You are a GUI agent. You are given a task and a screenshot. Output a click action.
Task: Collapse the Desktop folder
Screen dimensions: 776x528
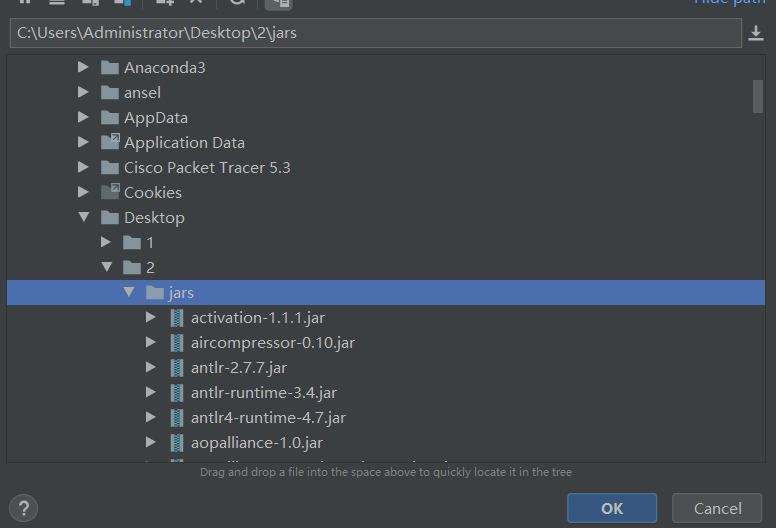(84, 217)
